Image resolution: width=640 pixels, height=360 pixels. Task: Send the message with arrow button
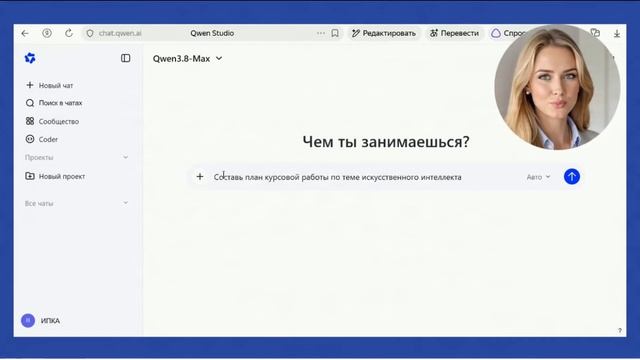coord(572,177)
